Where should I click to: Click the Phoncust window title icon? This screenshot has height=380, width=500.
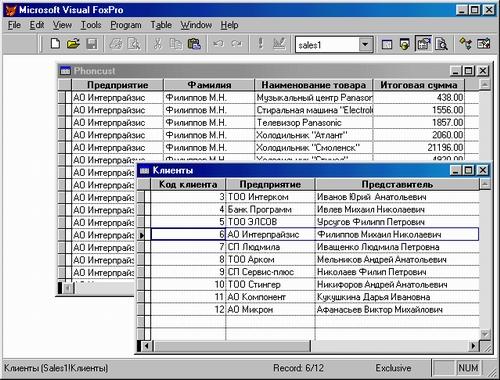tap(65, 71)
